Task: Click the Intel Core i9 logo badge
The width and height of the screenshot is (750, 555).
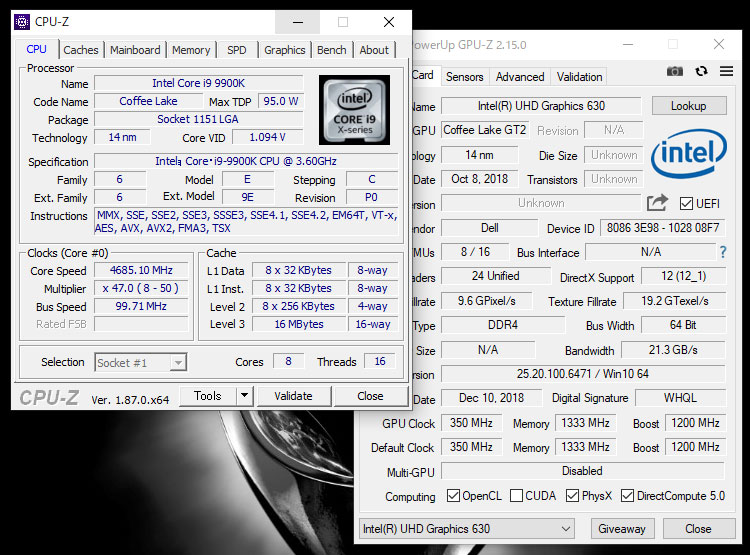Action: (x=354, y=110)
